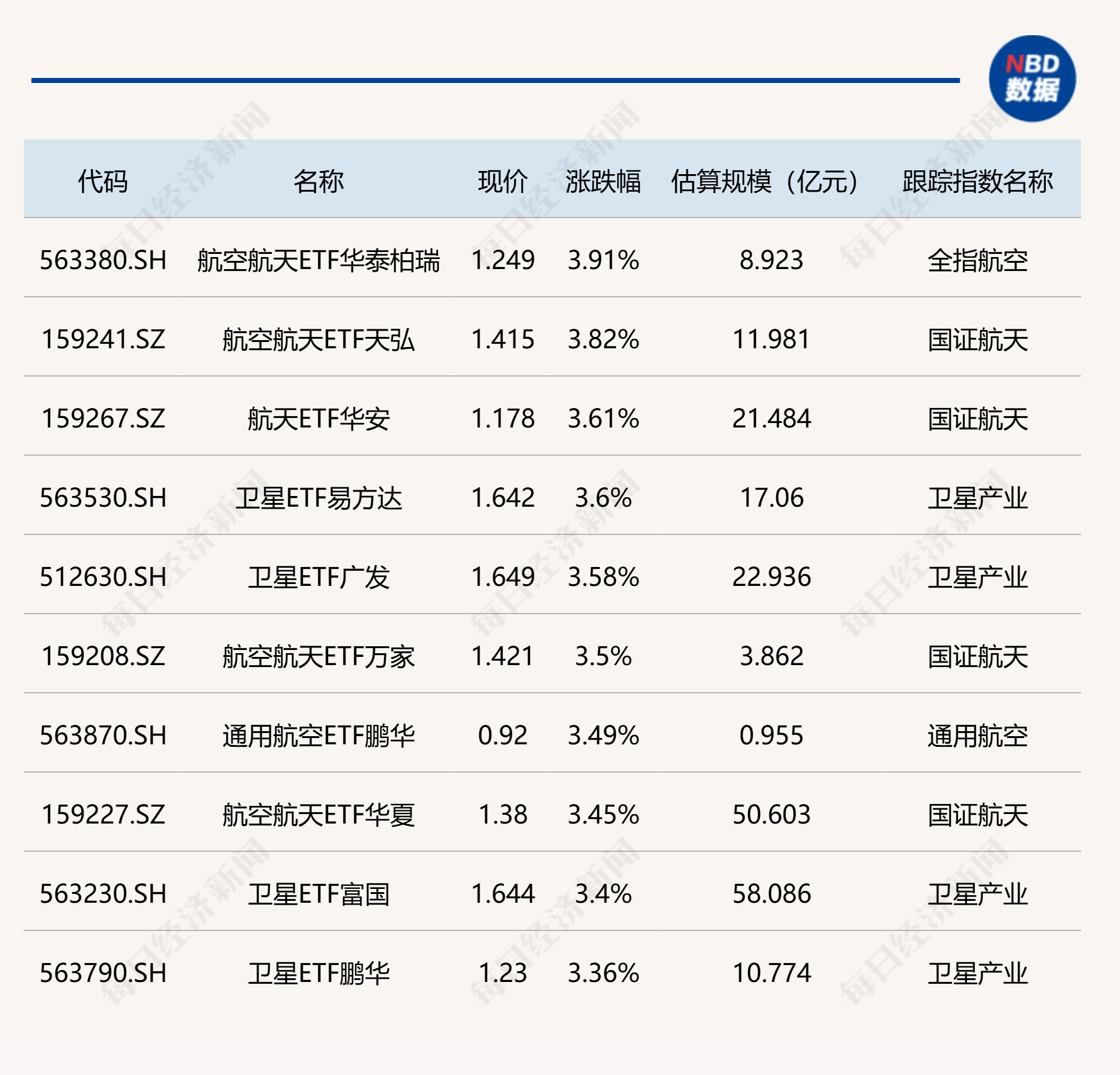Click 国证航天 in the 159241.SZ row
This screenshot has height=1075, width=1120.
(978, 339)
